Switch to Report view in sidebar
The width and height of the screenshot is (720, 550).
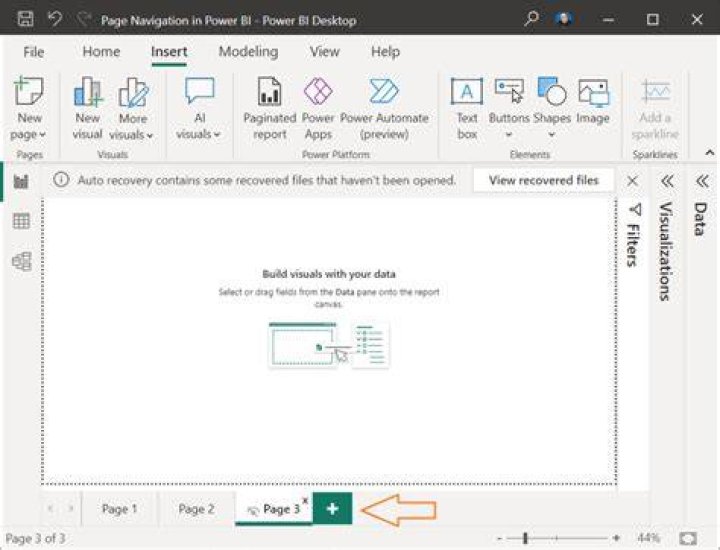[x=21, y=182]
